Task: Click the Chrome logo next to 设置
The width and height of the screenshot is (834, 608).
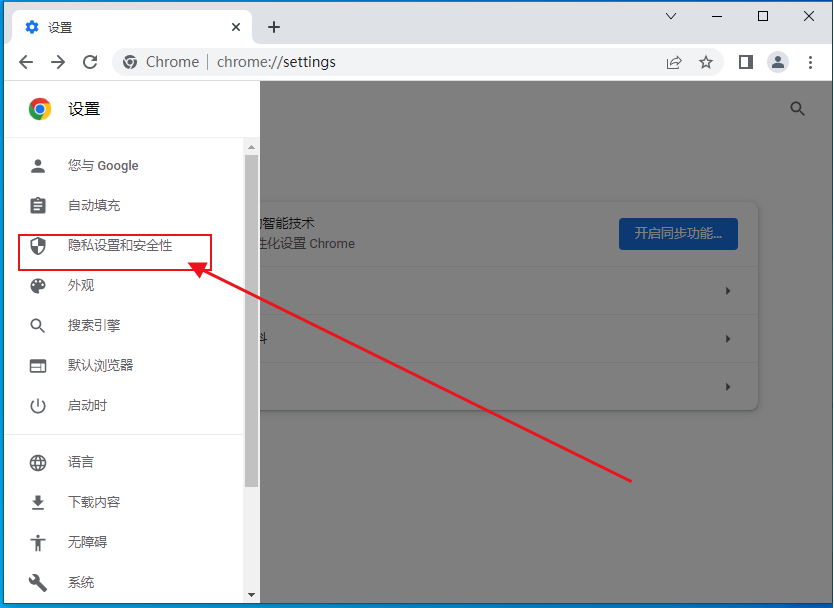Action: (x=40, y=109)
